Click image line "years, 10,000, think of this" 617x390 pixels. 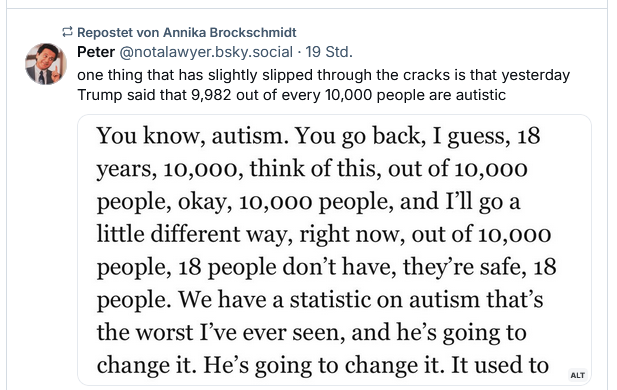point(312,169)
